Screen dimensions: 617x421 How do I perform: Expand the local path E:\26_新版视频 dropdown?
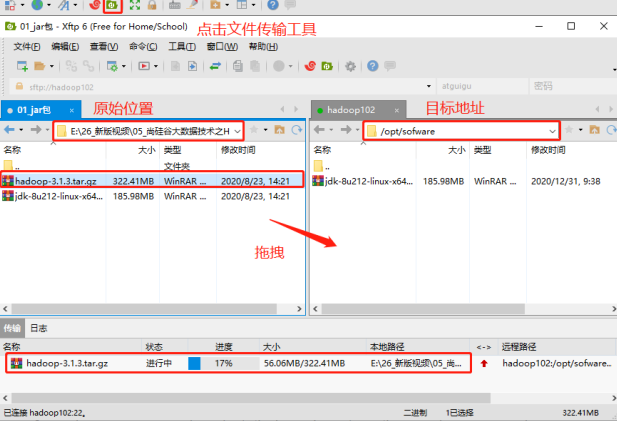point(237,131)
